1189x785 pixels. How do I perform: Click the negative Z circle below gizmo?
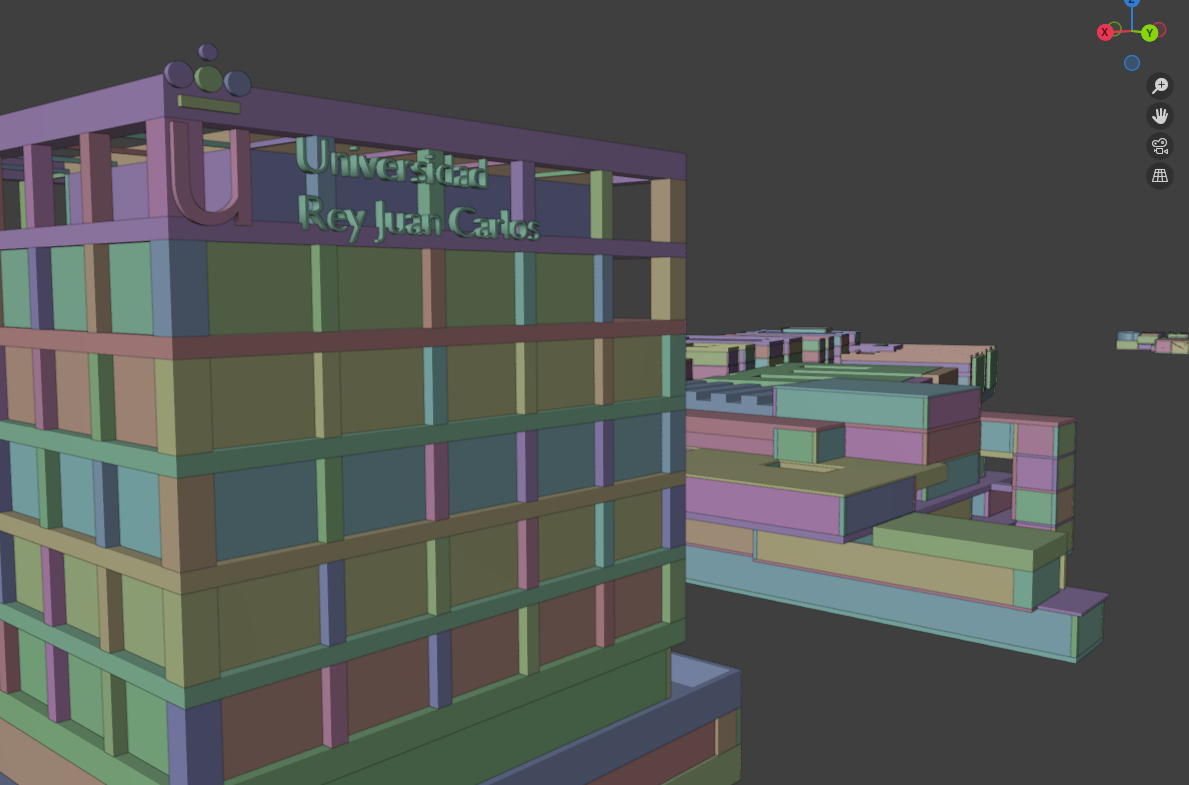1132,63
